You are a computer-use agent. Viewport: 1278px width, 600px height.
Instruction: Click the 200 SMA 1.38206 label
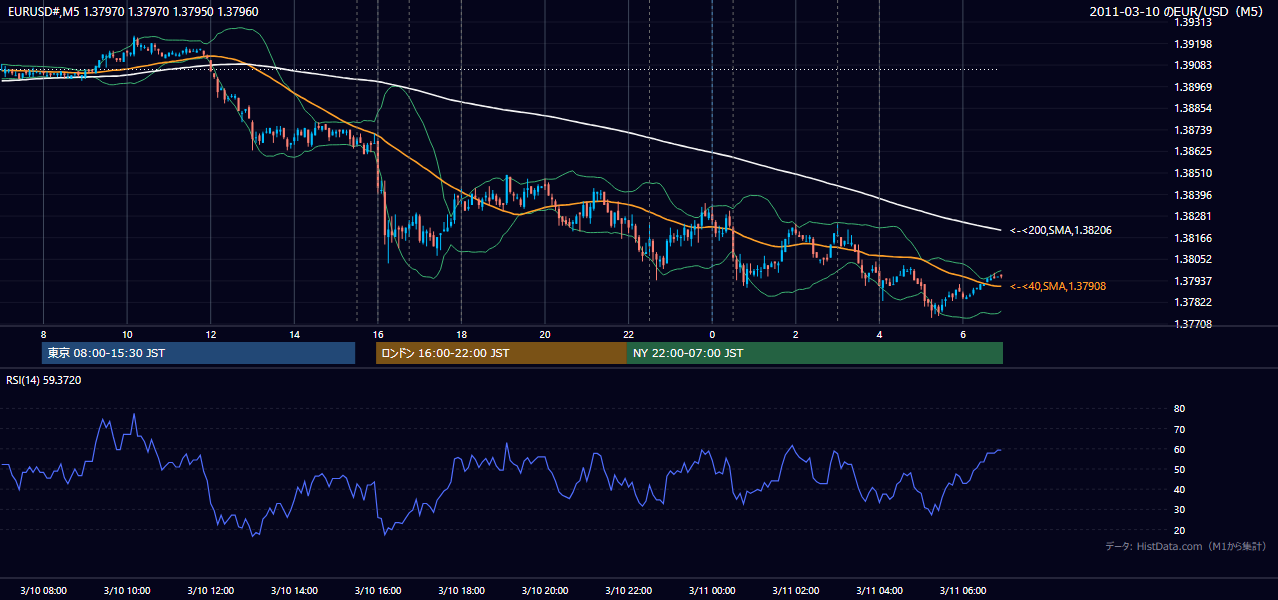click(1060, 230)
